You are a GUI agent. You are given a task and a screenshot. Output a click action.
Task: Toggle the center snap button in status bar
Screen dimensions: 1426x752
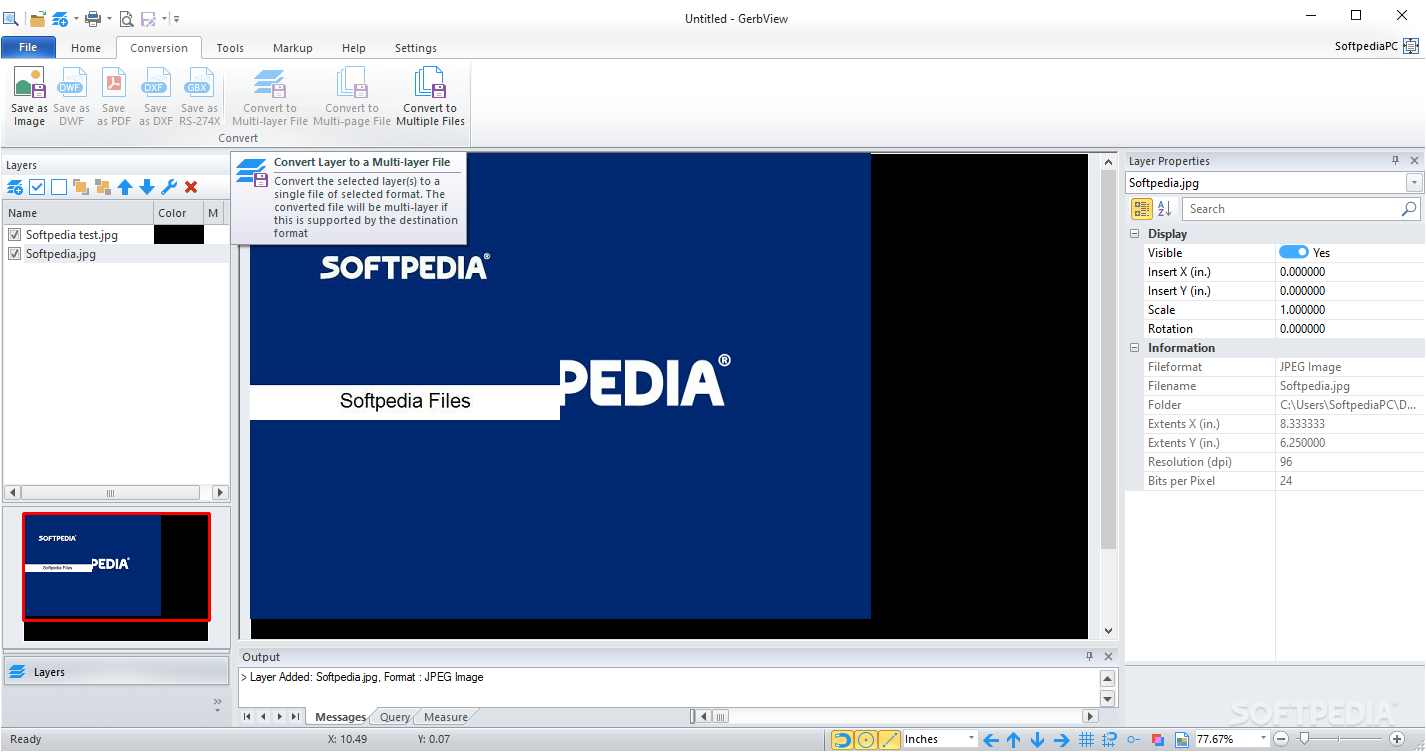866,740
